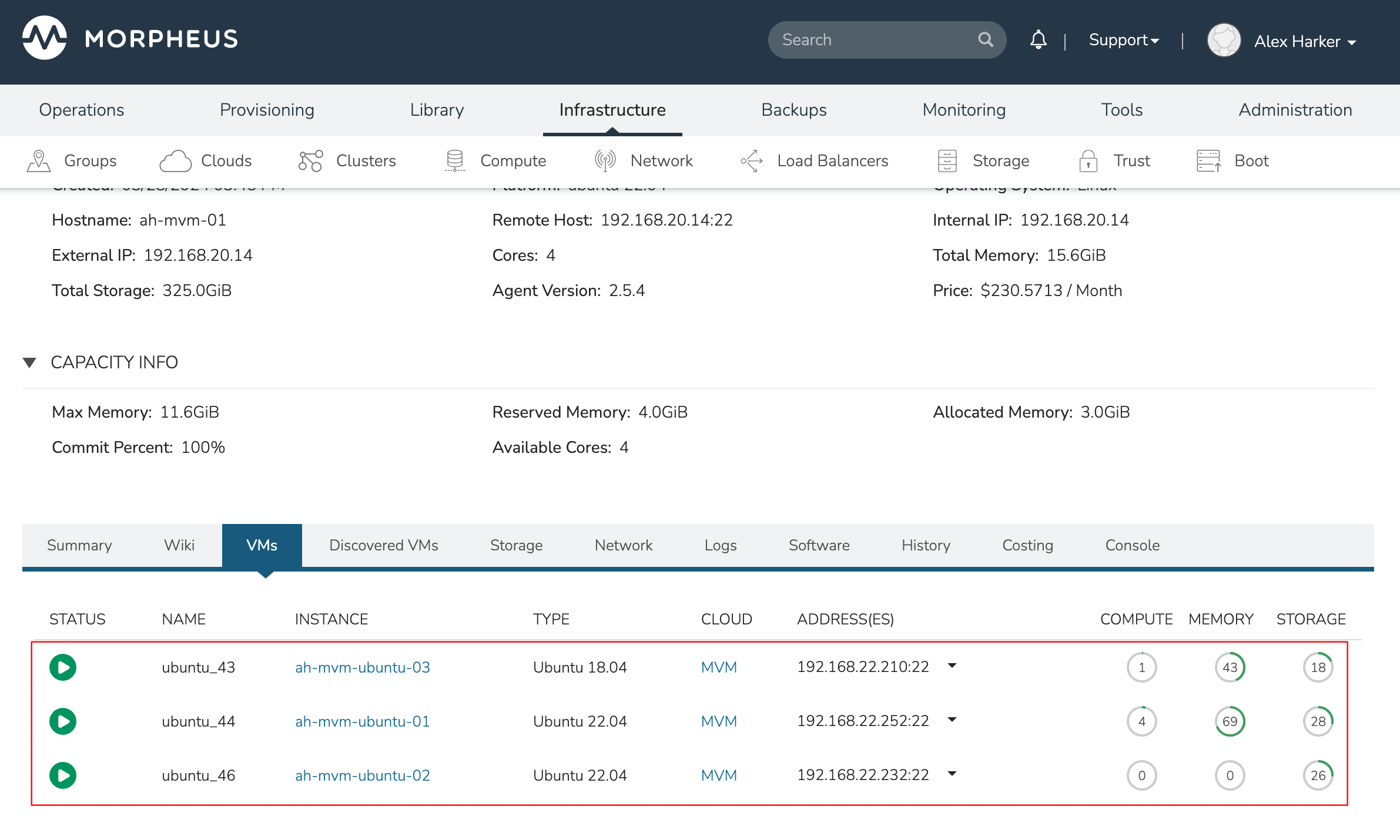Open the Monitoring main menu
This screenshot has width=1400, height=840.
963,110
